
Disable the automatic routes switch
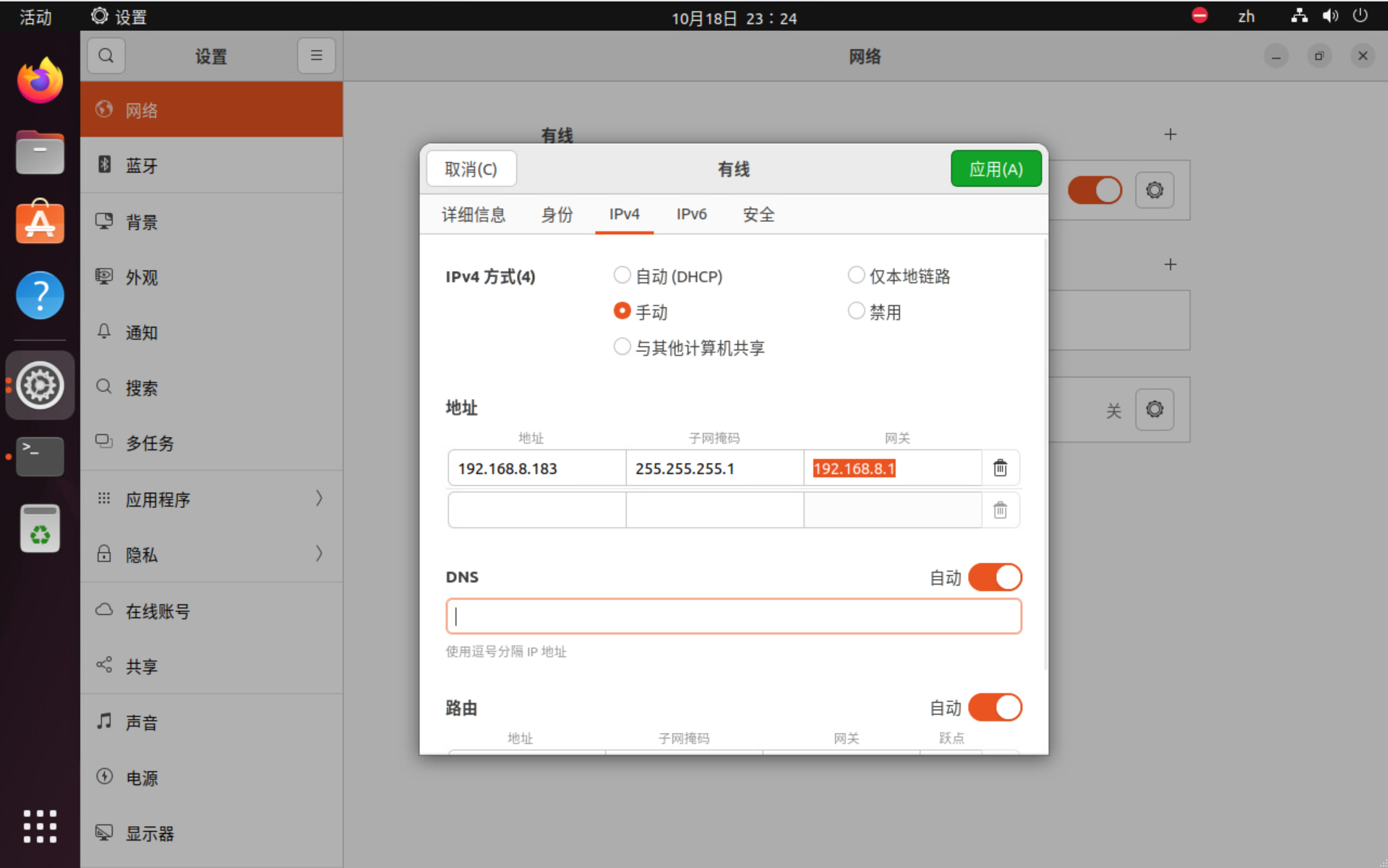pos(995,708)
